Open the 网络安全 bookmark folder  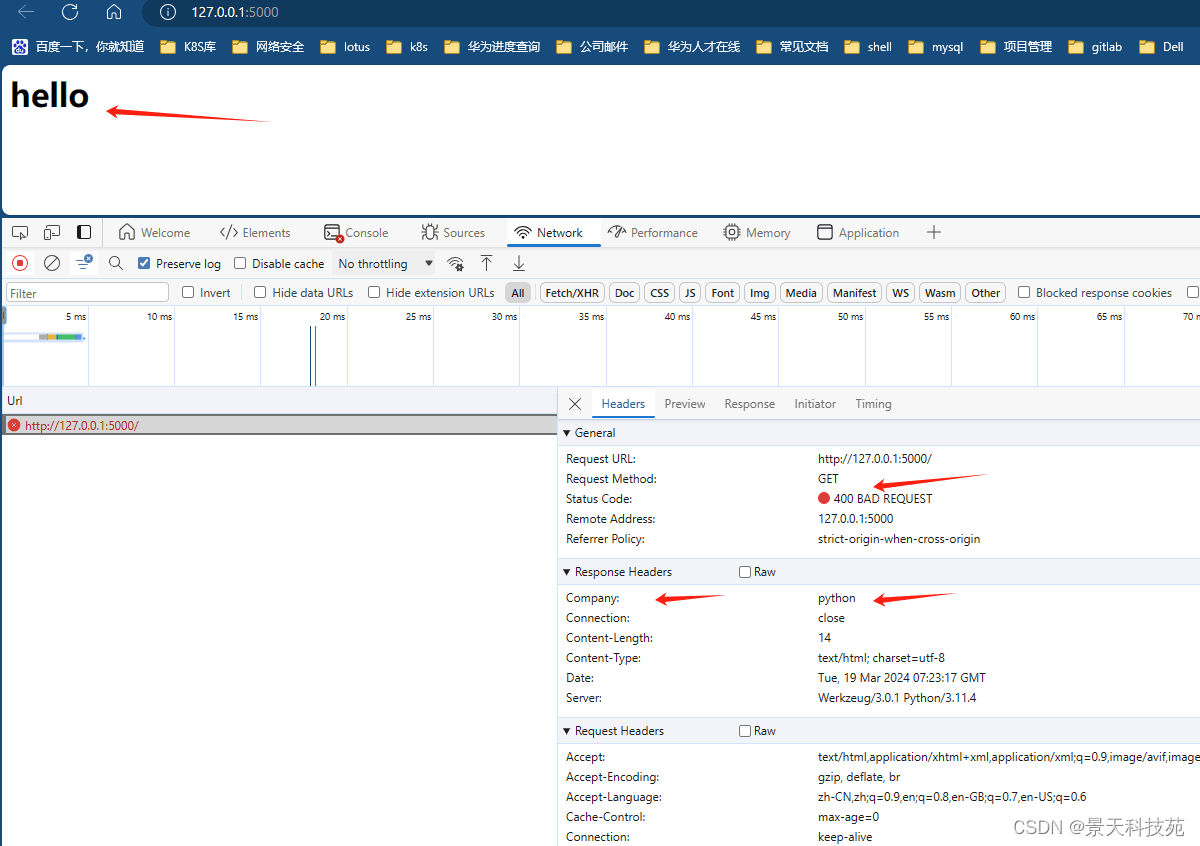point(268,46)
